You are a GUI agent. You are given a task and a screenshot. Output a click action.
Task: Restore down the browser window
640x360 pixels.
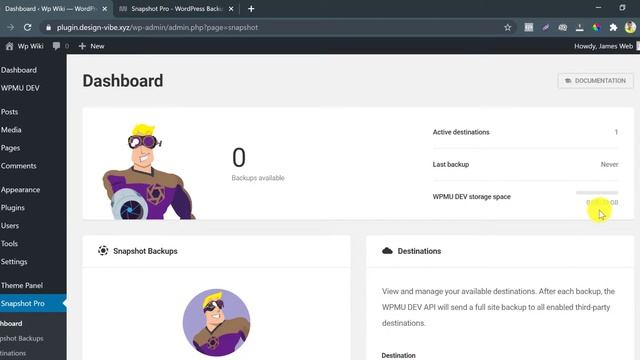click(x=622, y=8)
